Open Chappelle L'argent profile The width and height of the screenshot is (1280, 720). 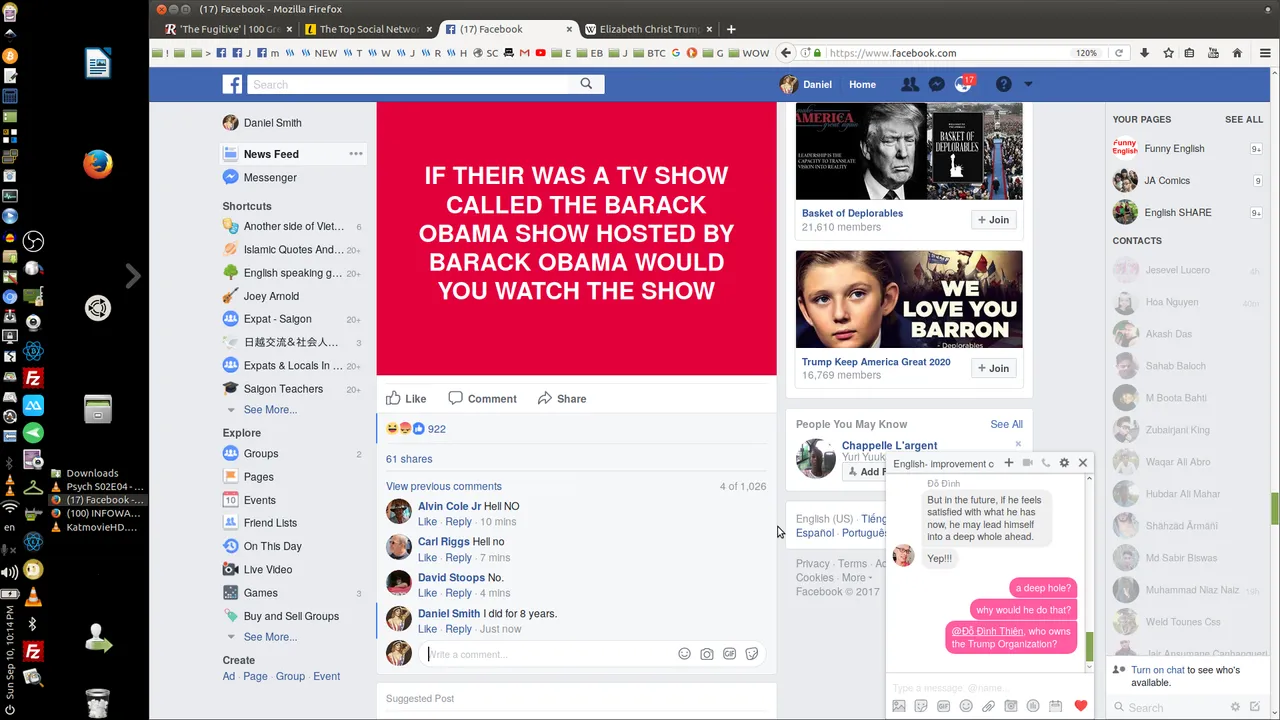tap(889, 445)
